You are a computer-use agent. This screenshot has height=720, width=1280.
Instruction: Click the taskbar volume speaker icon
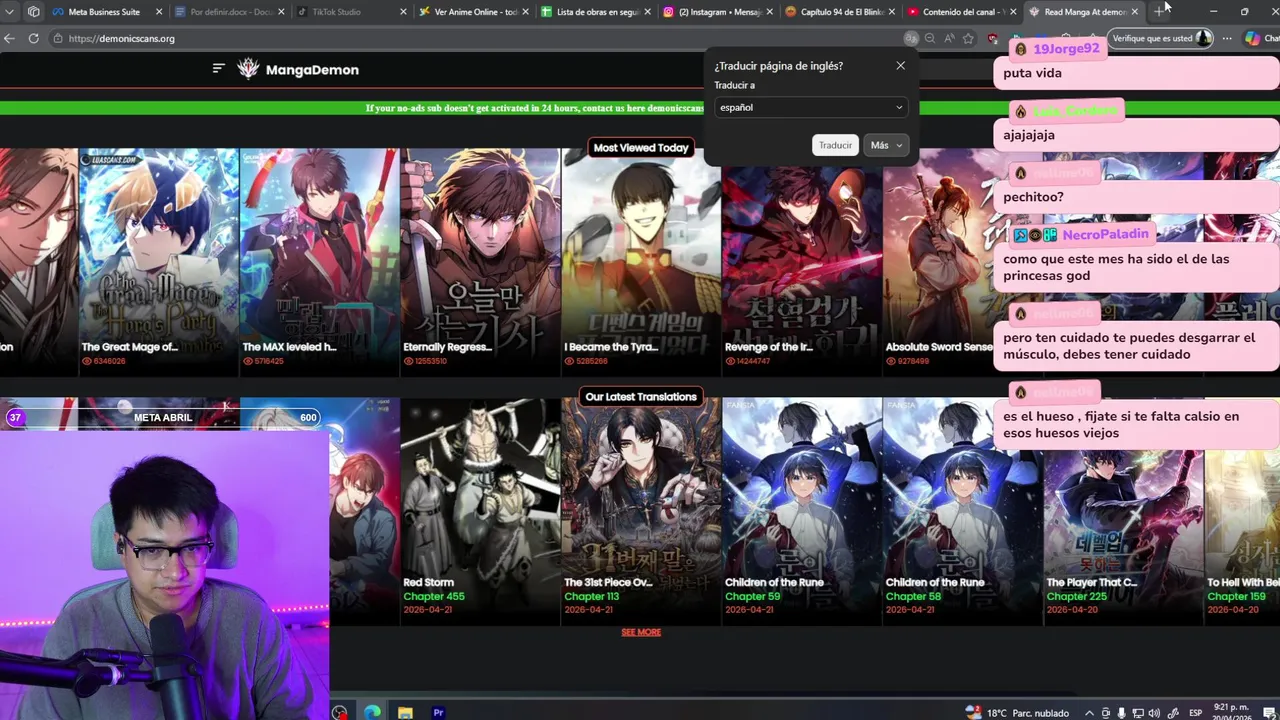[x=1154, y=712]
